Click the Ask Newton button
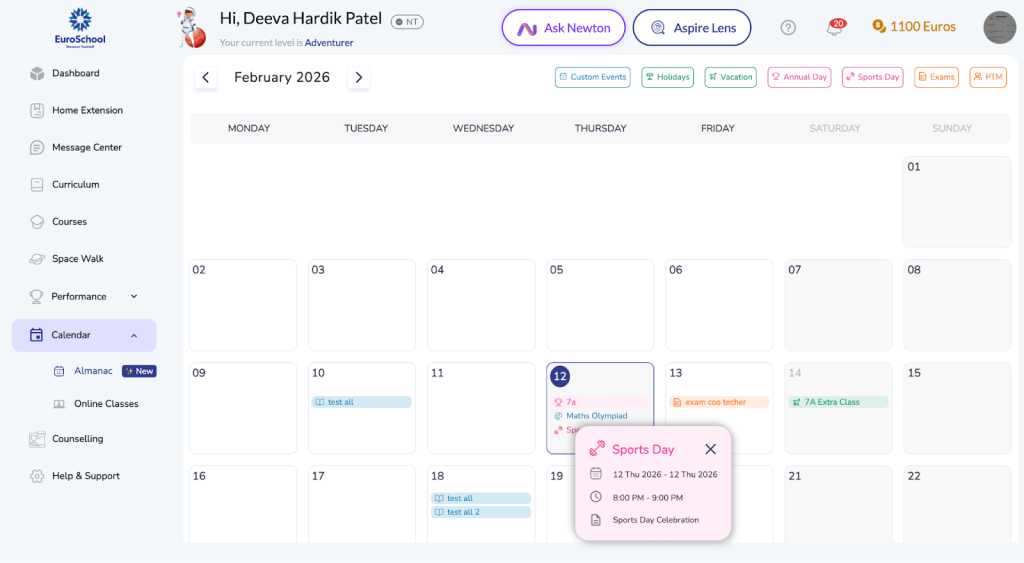This screenshot has width=1024, height=563. point(563,28)
